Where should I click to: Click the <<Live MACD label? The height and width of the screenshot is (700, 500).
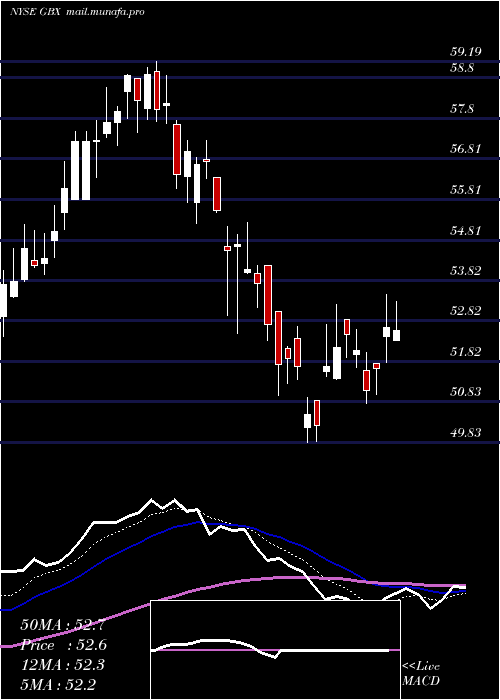(x=421, y=674)
